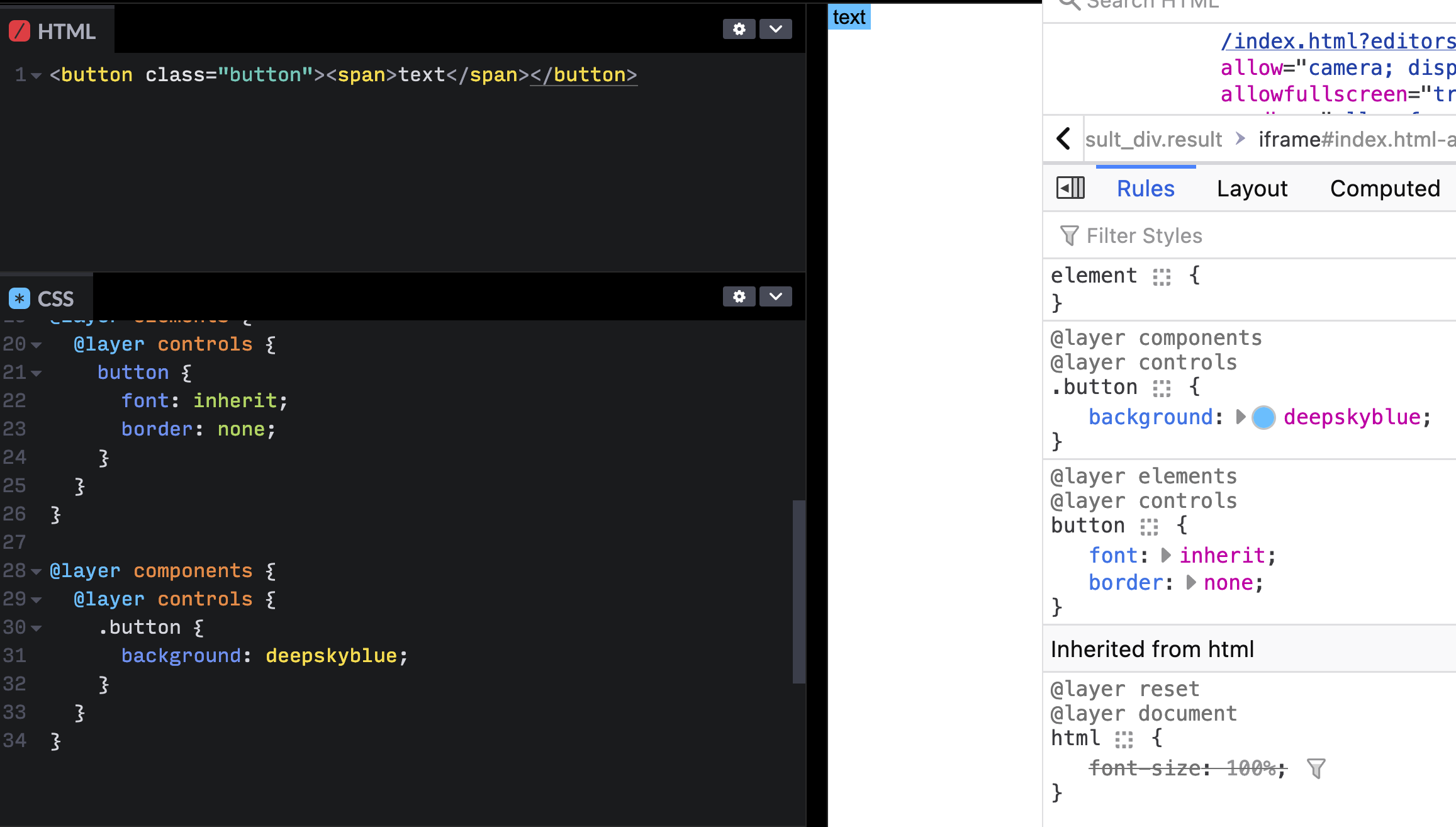This screenshot has height=827, width=1456.
Task: Switch to the Computed tab
Action: (1384, 188)
